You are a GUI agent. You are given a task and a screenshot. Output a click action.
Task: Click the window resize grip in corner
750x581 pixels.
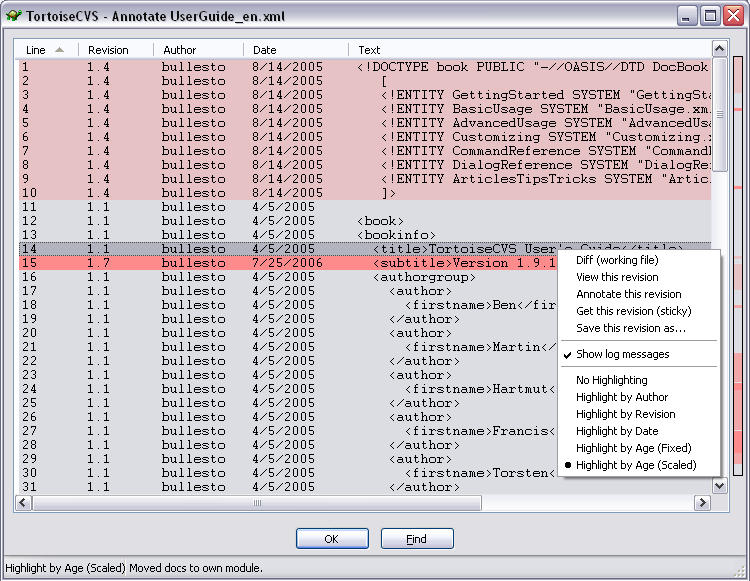[x=739, y=570]
